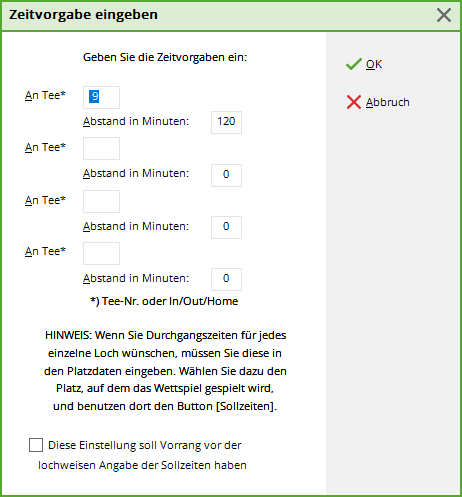
Task: Select the first An Tee field containing 9
Action: [x=101, y=97]
